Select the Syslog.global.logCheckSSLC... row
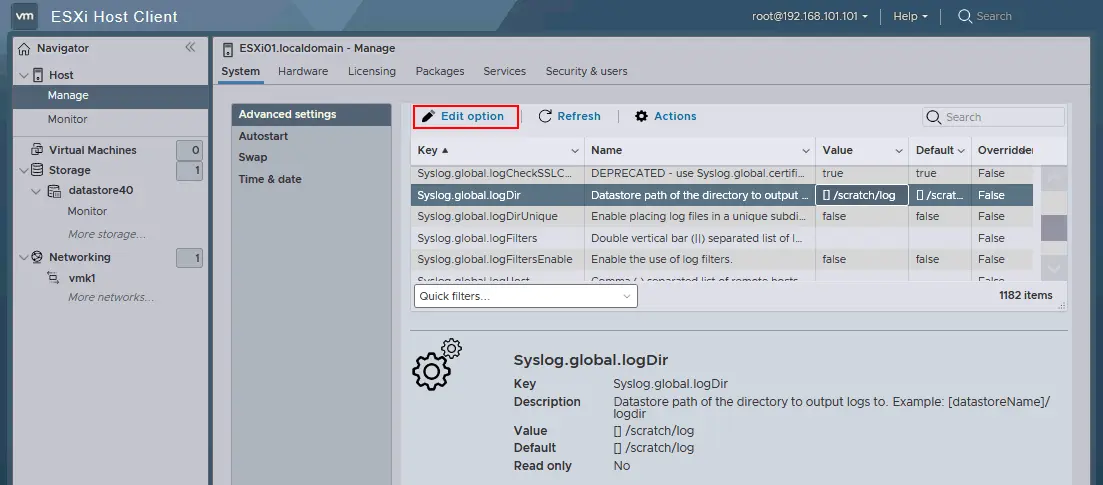This screenshot has width=1103, height=485. [722, 173]
